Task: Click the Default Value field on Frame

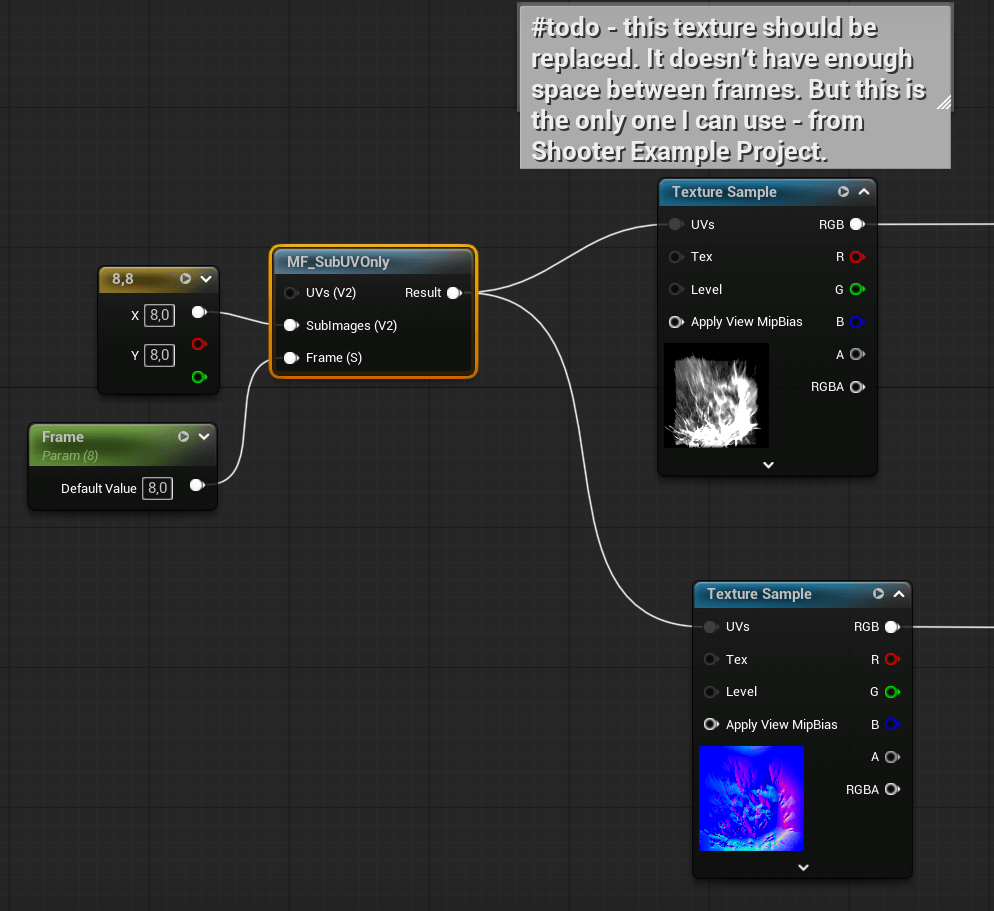Action: (x=157, y=488)
